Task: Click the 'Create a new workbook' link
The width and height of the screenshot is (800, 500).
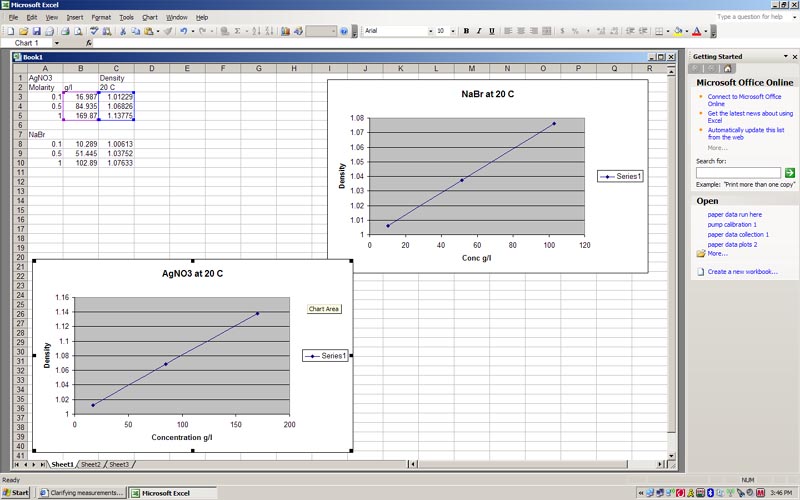Action: pos(742,272)
